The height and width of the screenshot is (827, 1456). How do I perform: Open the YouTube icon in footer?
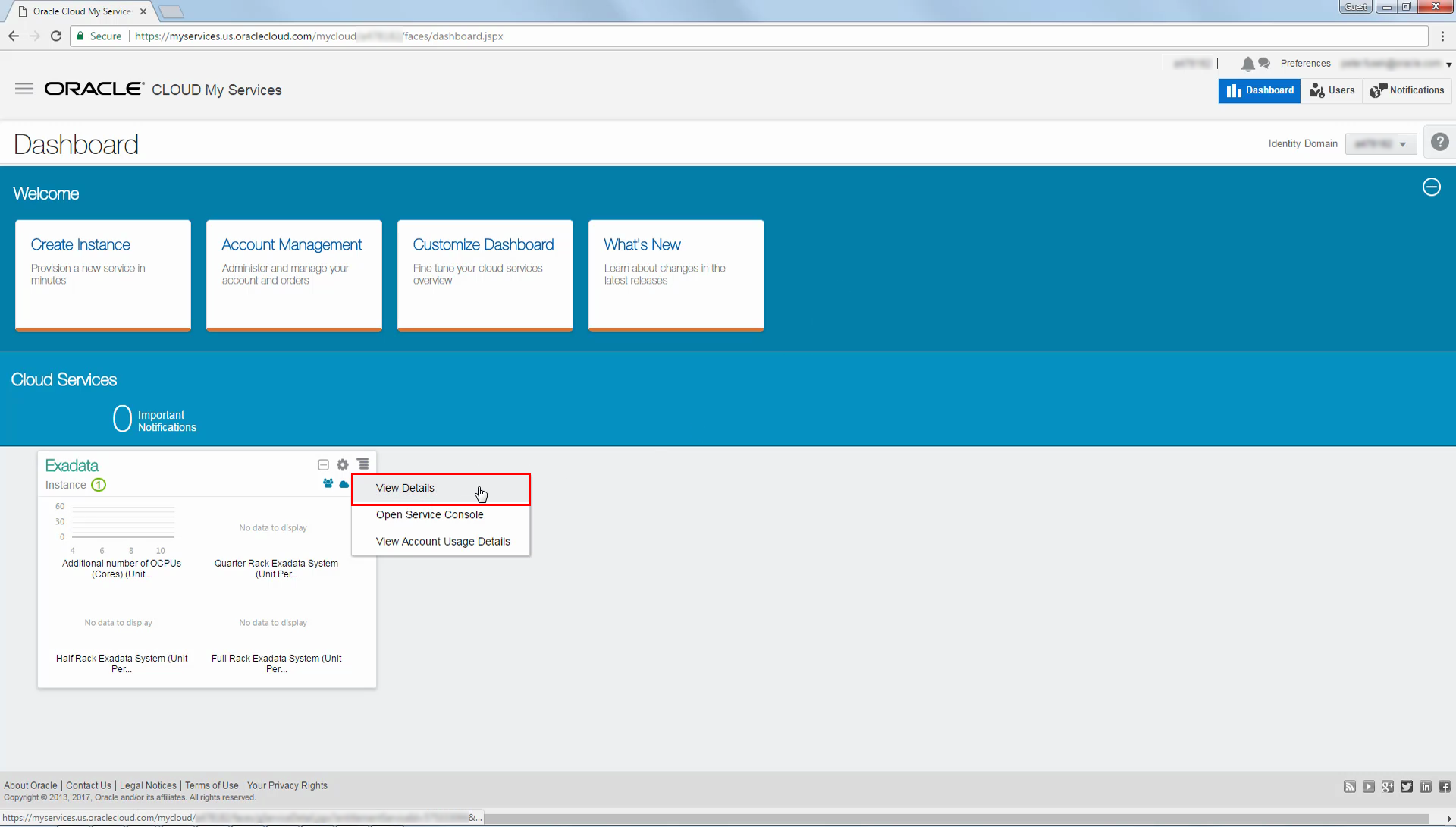point(1369,786)
